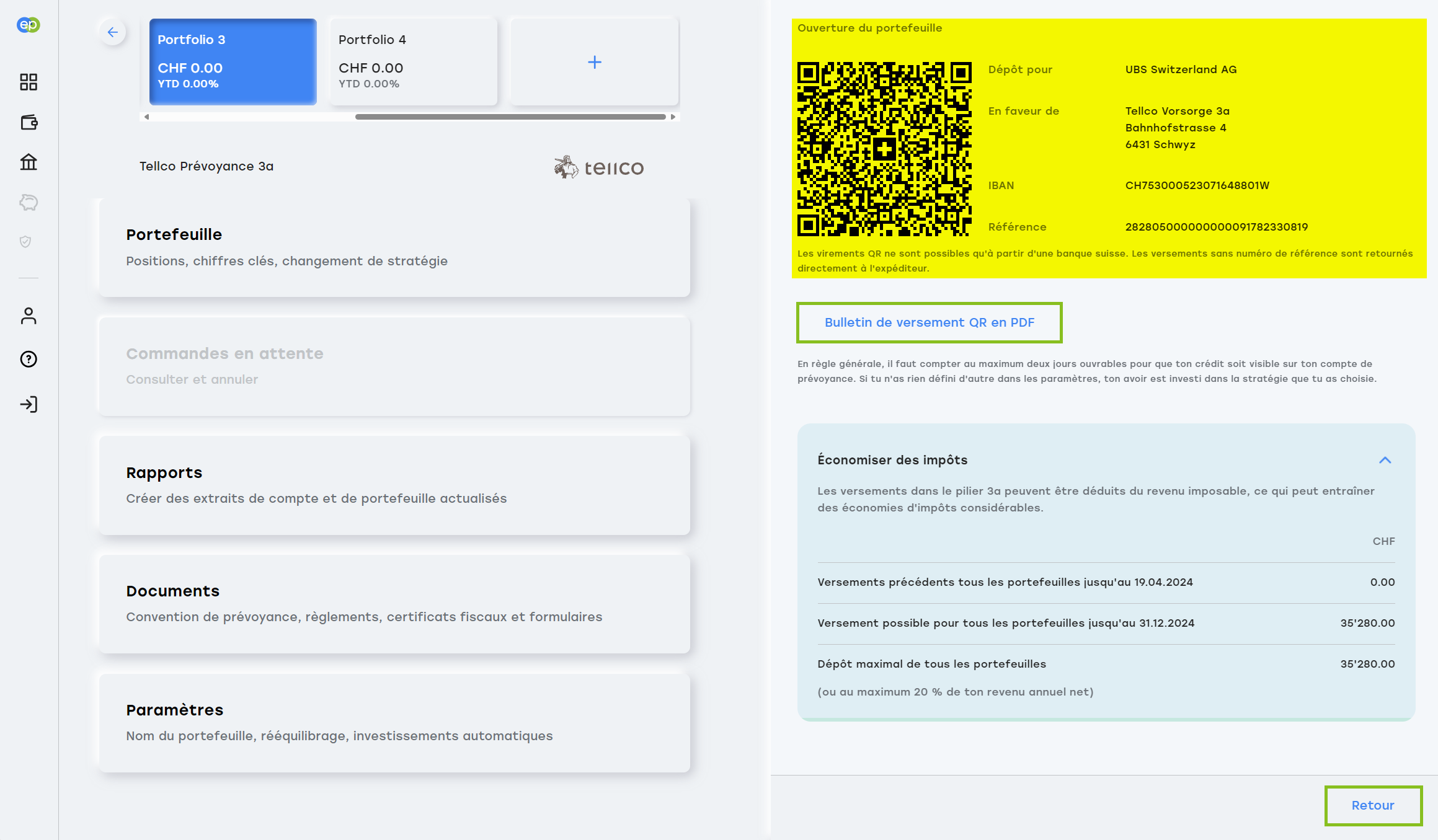The width and height of the screenshot is (1438, 840).
Task: Open the bank building icon in sidebar
Action: pyautogui.click(x=29, y=162)
